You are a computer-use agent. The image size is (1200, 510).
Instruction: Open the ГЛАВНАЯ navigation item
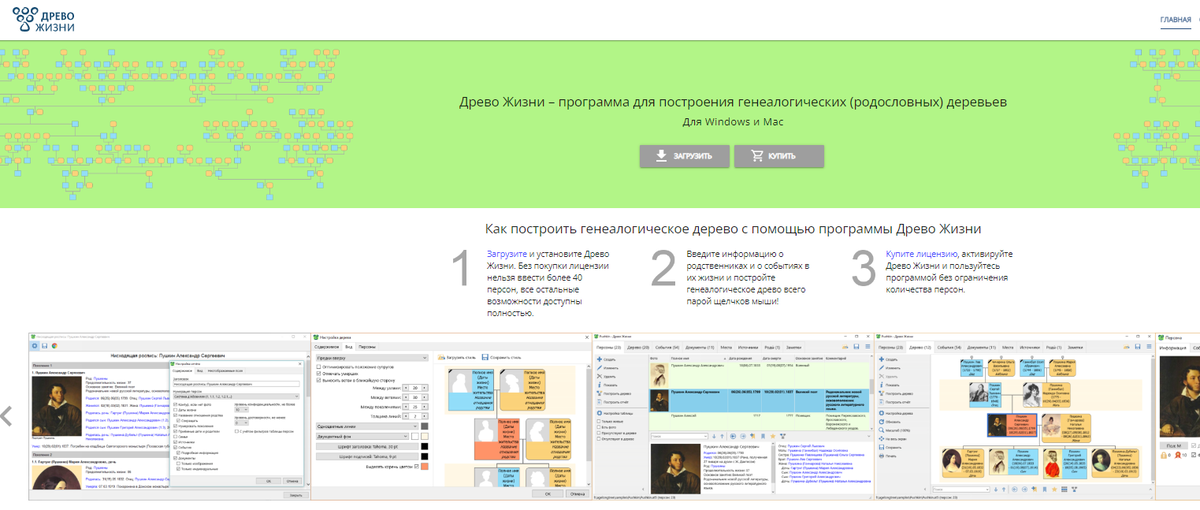coord(1175,20)
